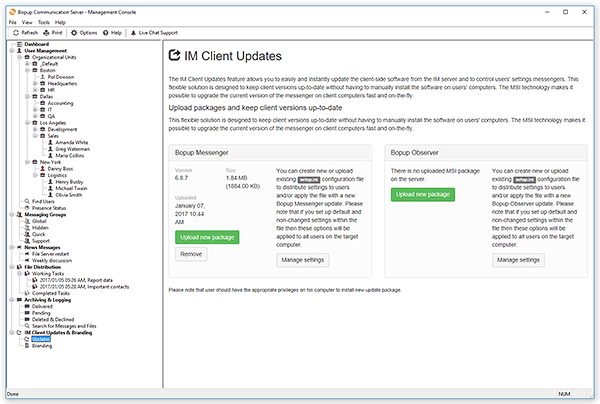Click the Organizational Units briefcase icon
Image resolution: width=600 pixels, height=404 pixels.
[27, 57]
